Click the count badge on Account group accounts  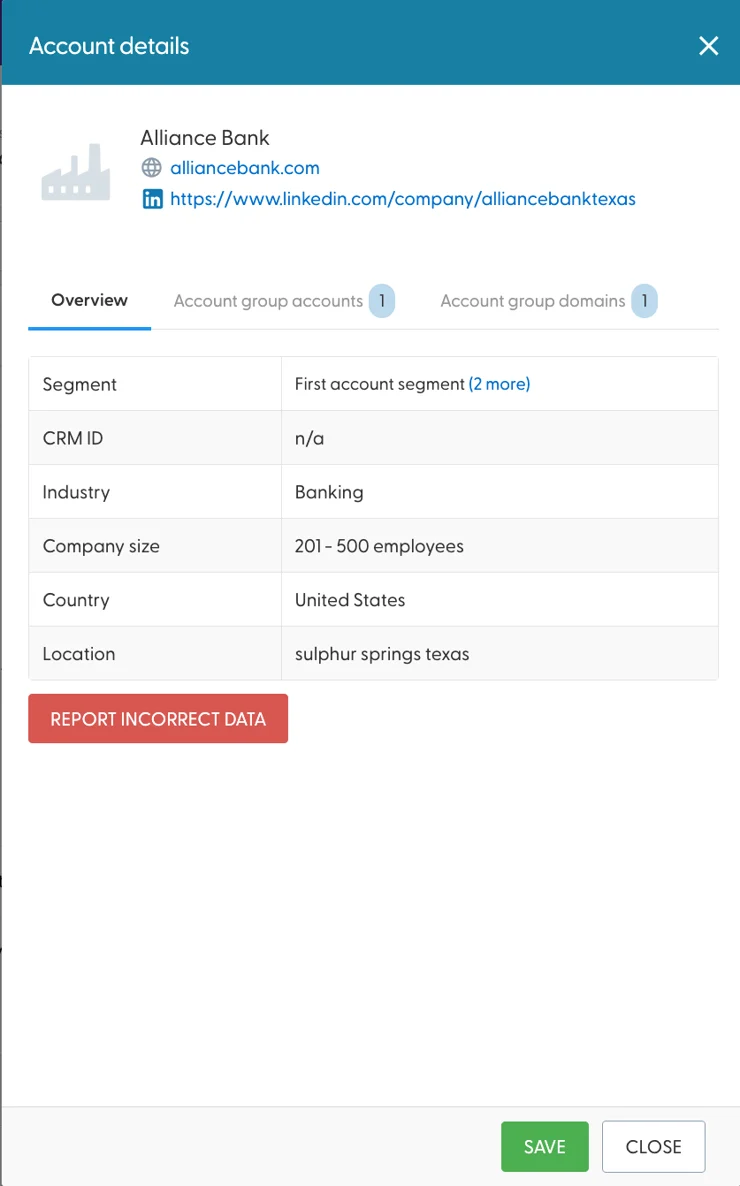[x=382, y=301]
